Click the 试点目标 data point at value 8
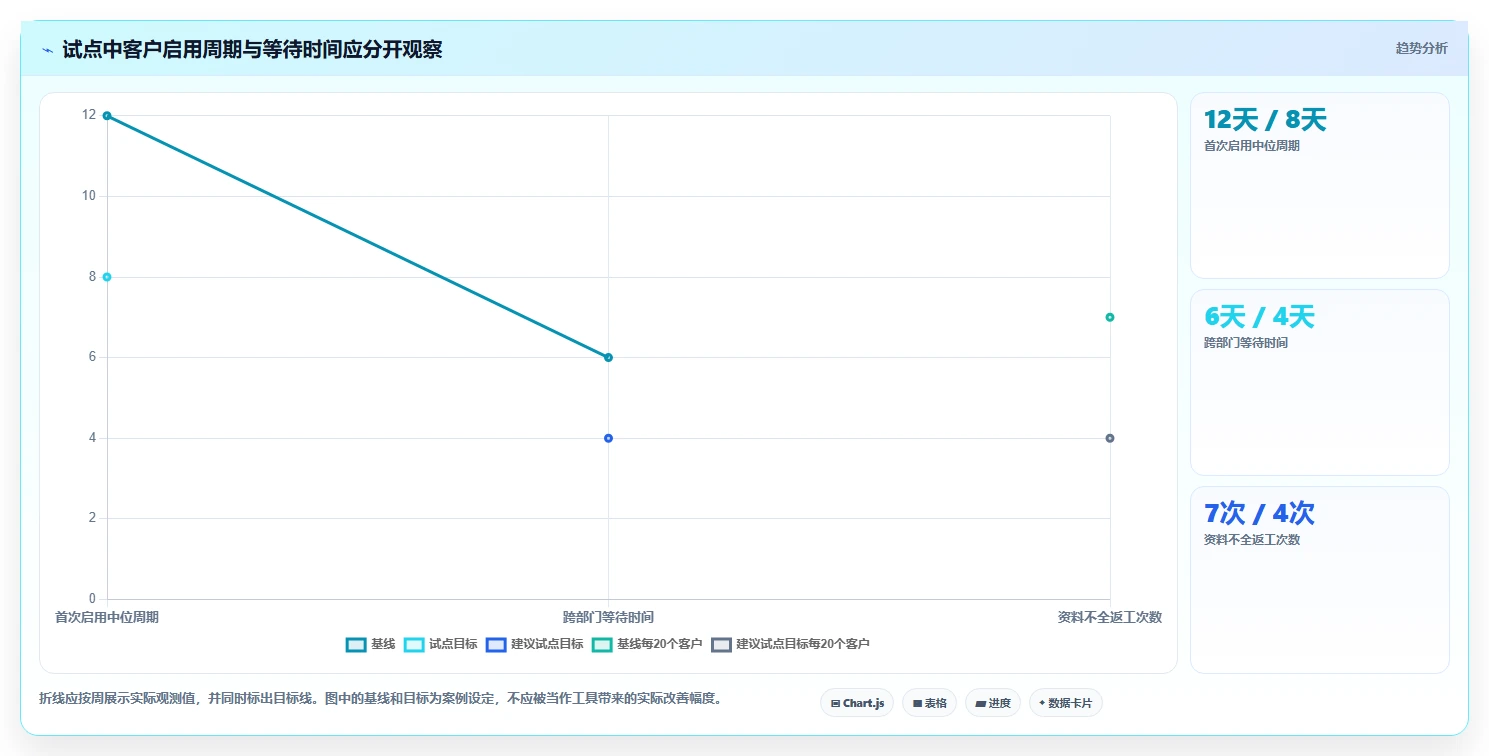Image resolution: width=1489 pixels, height=756 pixels. coord(107,277)
